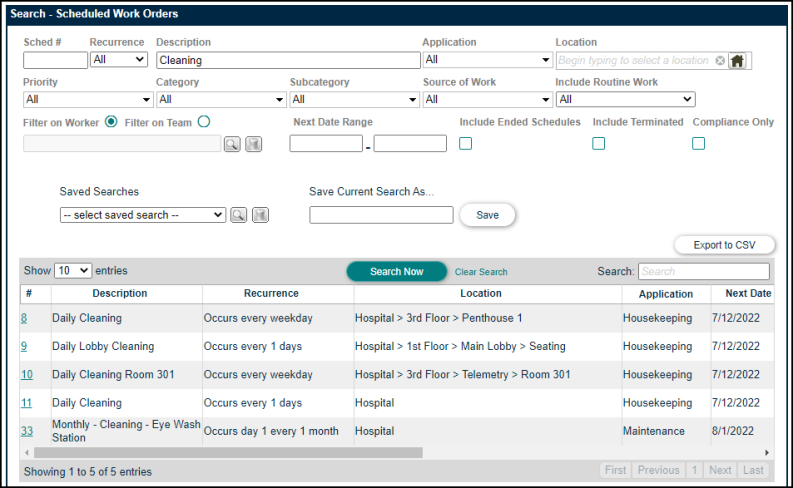The height and width of the screenshot is (488, 793).
Task: Sort by the Application column header
Action: tap(666, 294)
